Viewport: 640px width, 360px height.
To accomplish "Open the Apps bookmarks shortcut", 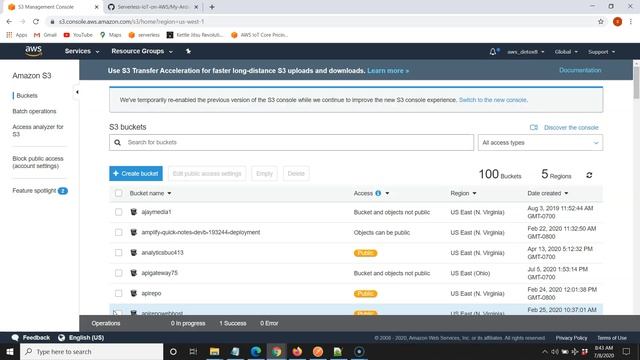I will [17, 35].
